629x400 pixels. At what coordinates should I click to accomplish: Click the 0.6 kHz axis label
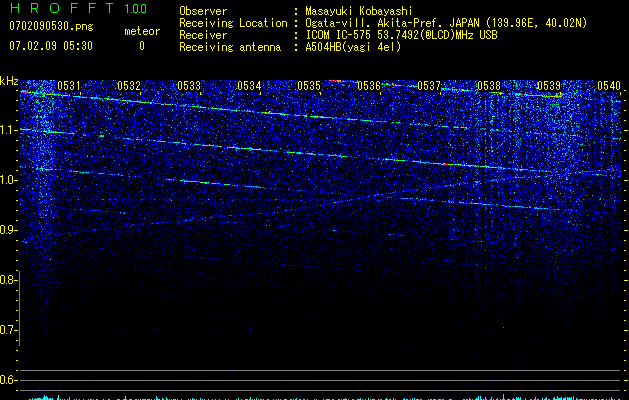click(8, 380)
